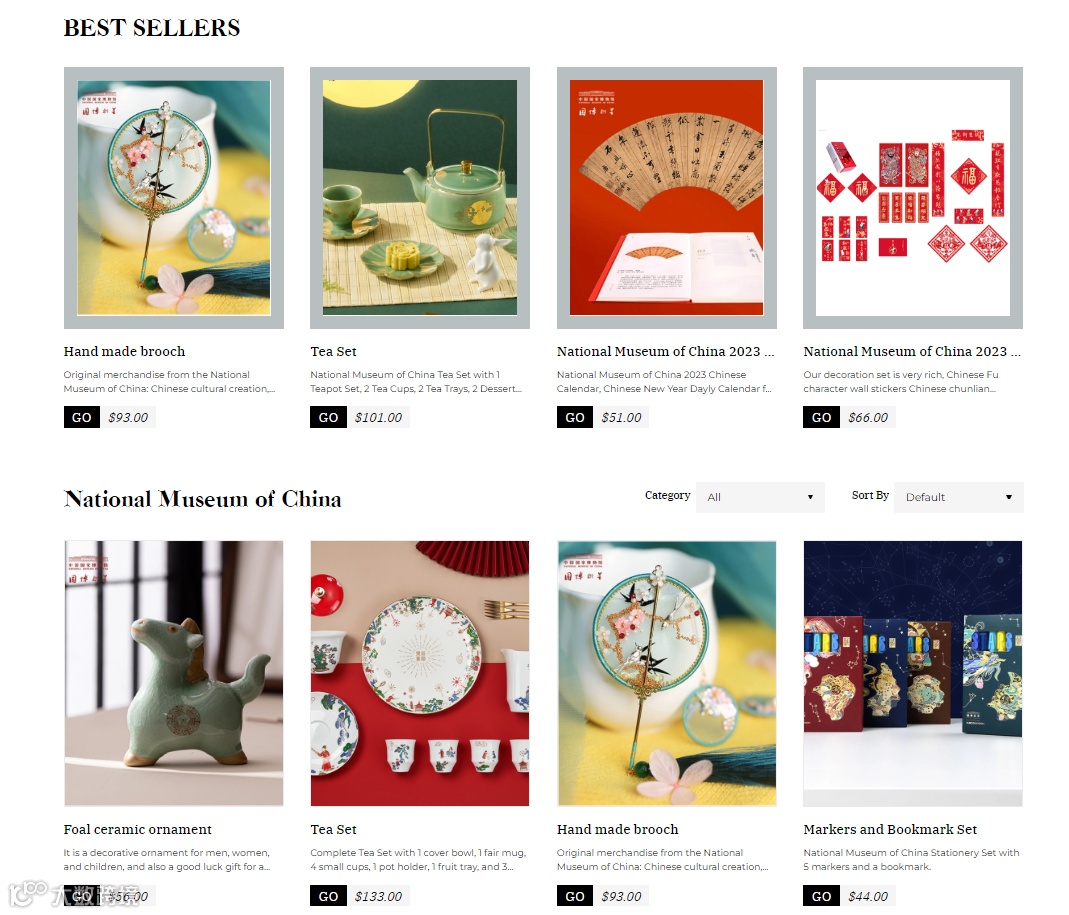
Task: Open the green teapot Tea Set image
Action: [420, 198]
